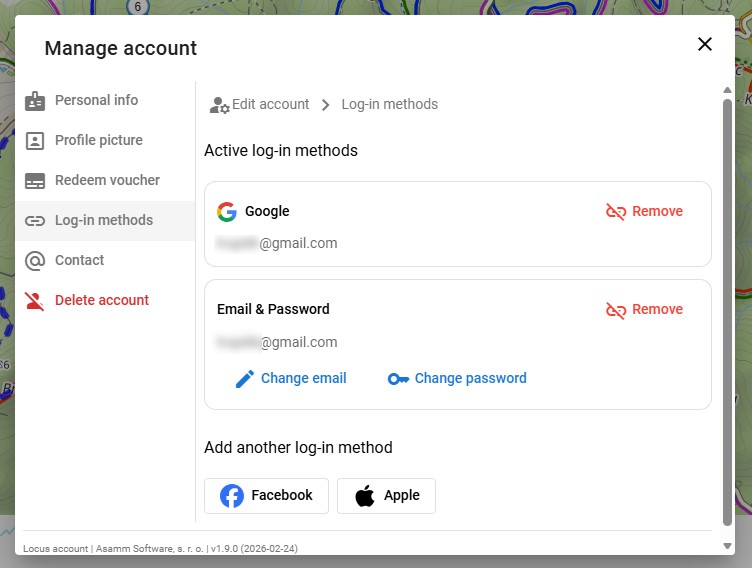Click the Profile picture portrait icon
The width and height of the screenshot is (752, 568).
point(35,141)
